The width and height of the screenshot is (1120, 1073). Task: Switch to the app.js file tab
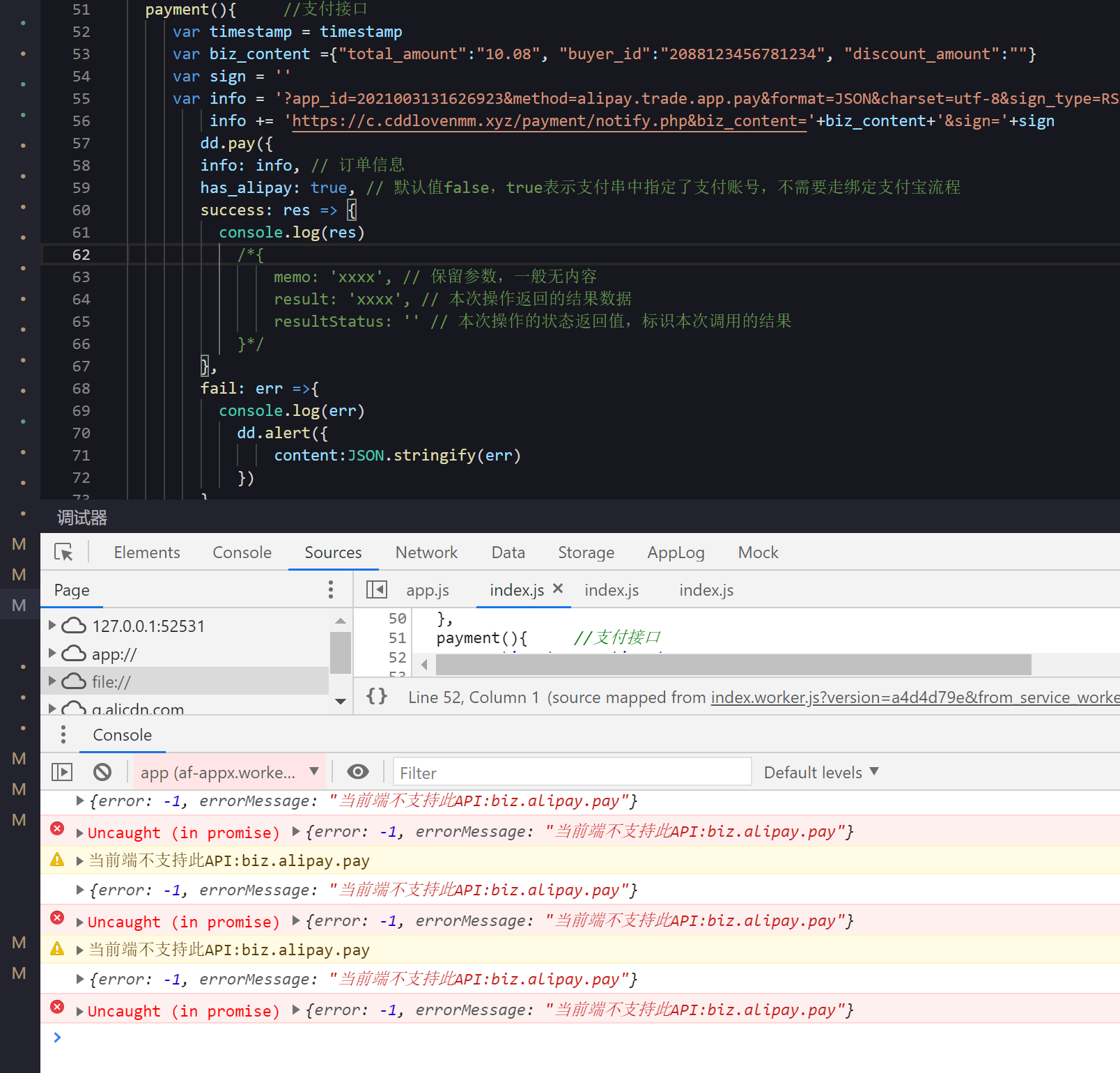pos(428,590)
